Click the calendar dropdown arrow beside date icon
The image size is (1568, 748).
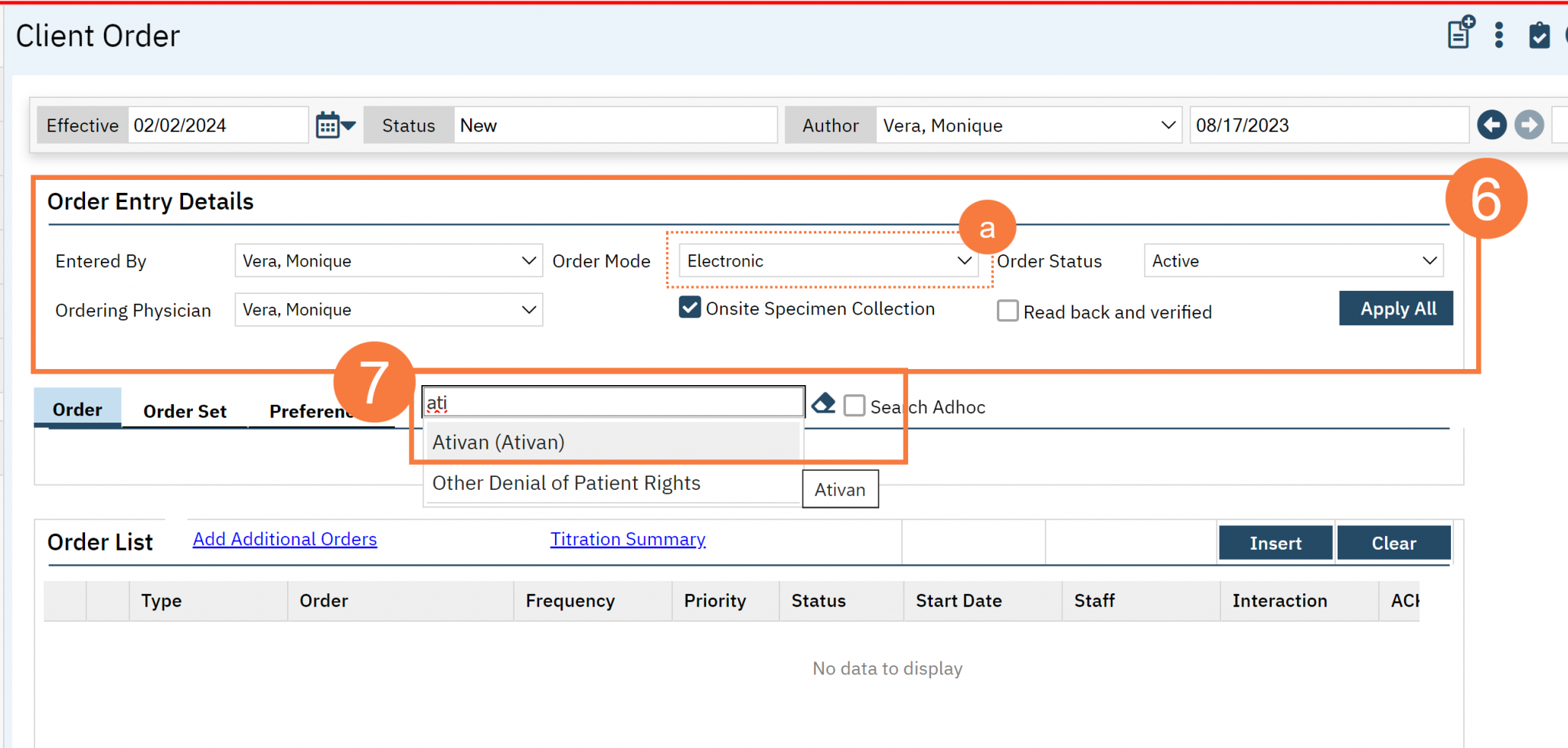pos(348,125)
